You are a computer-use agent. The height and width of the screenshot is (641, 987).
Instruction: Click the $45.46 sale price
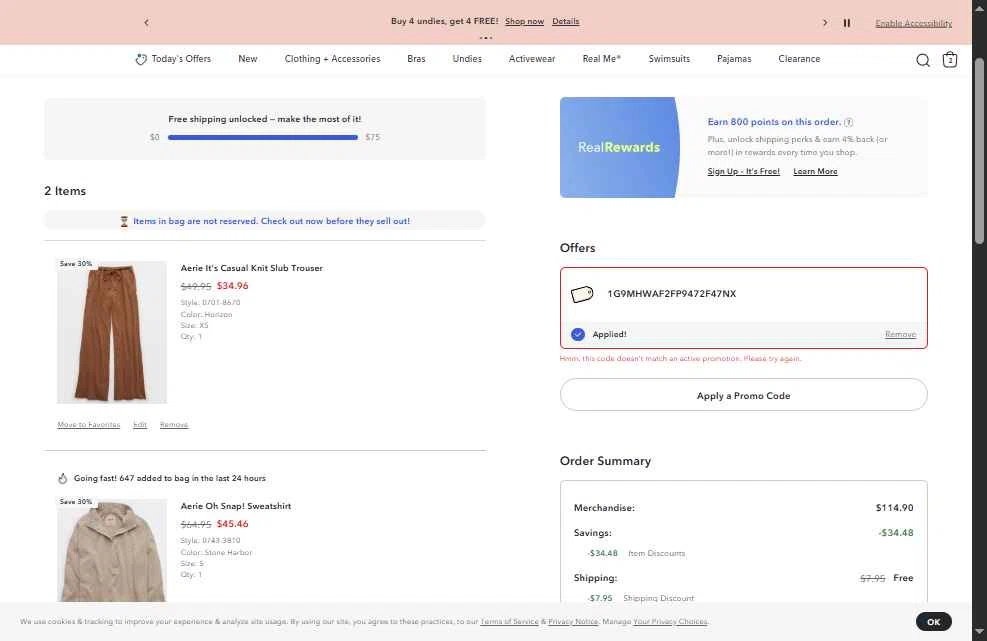coord(233,524)
